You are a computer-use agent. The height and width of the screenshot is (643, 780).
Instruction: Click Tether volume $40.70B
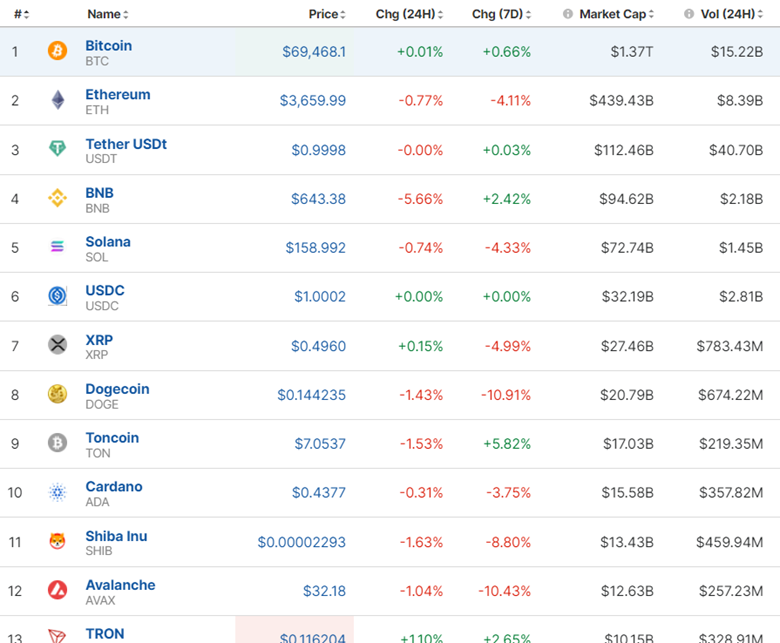tap(736, 150)
